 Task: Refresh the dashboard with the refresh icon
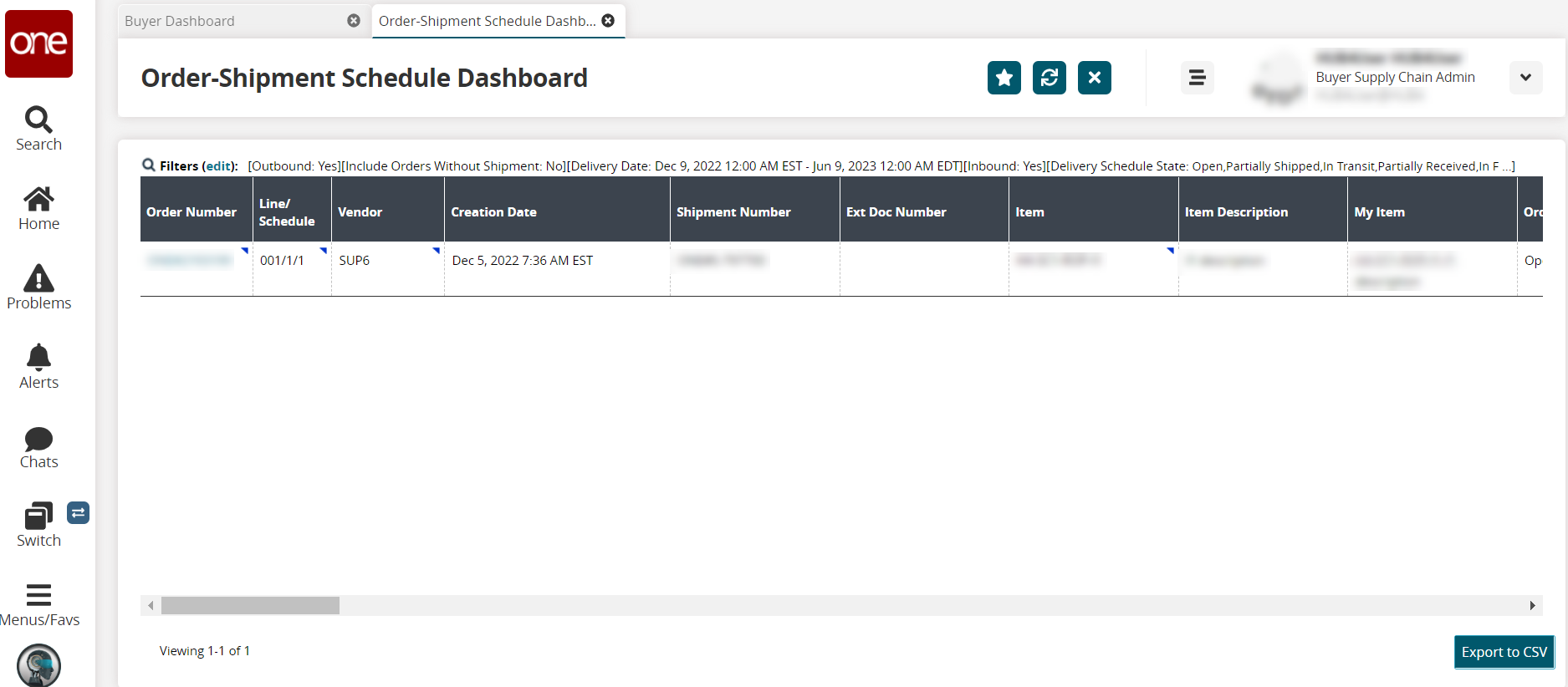(x=1050, y=78)
